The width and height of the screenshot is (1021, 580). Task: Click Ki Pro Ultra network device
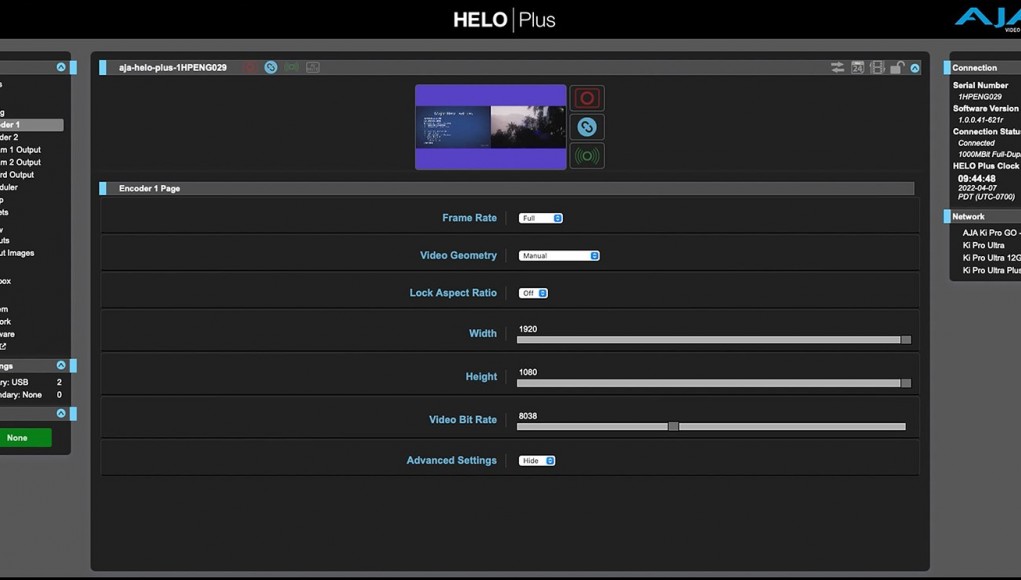click(983, 245)
